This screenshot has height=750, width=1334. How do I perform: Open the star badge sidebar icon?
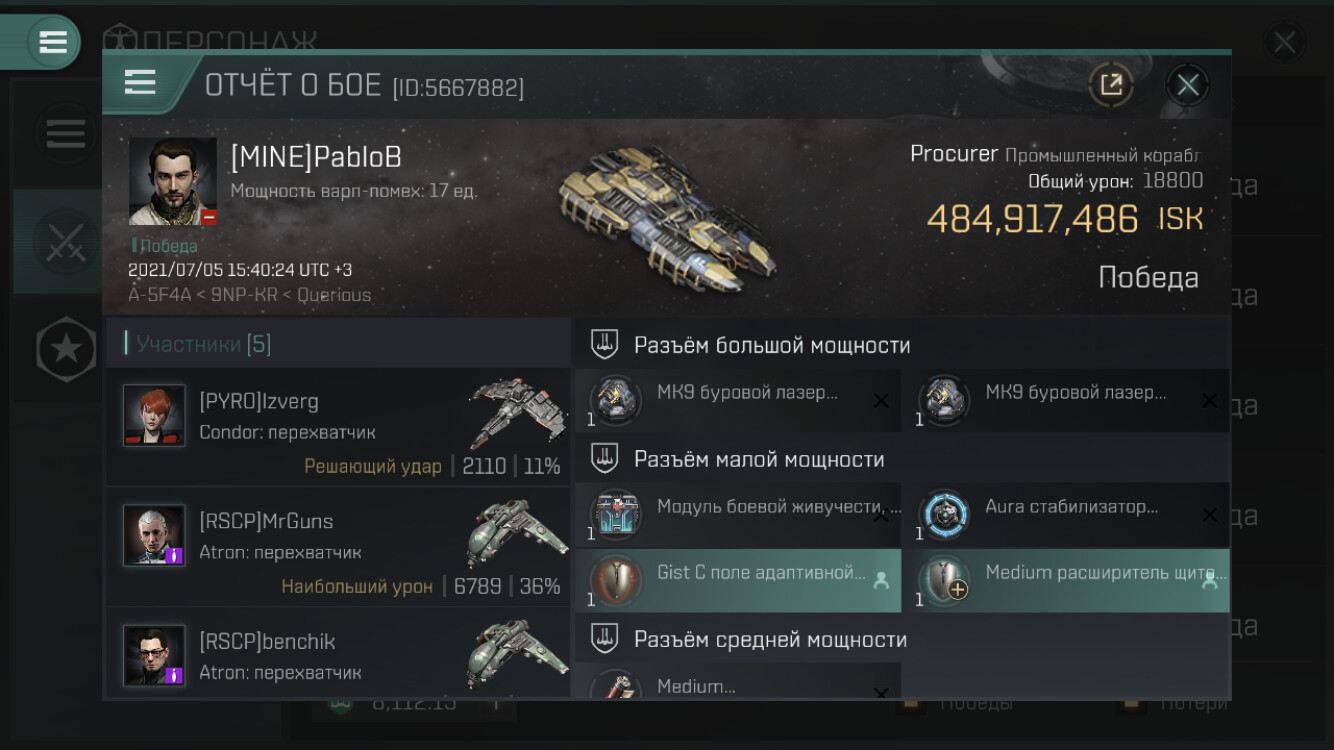[x=66, y=349]
